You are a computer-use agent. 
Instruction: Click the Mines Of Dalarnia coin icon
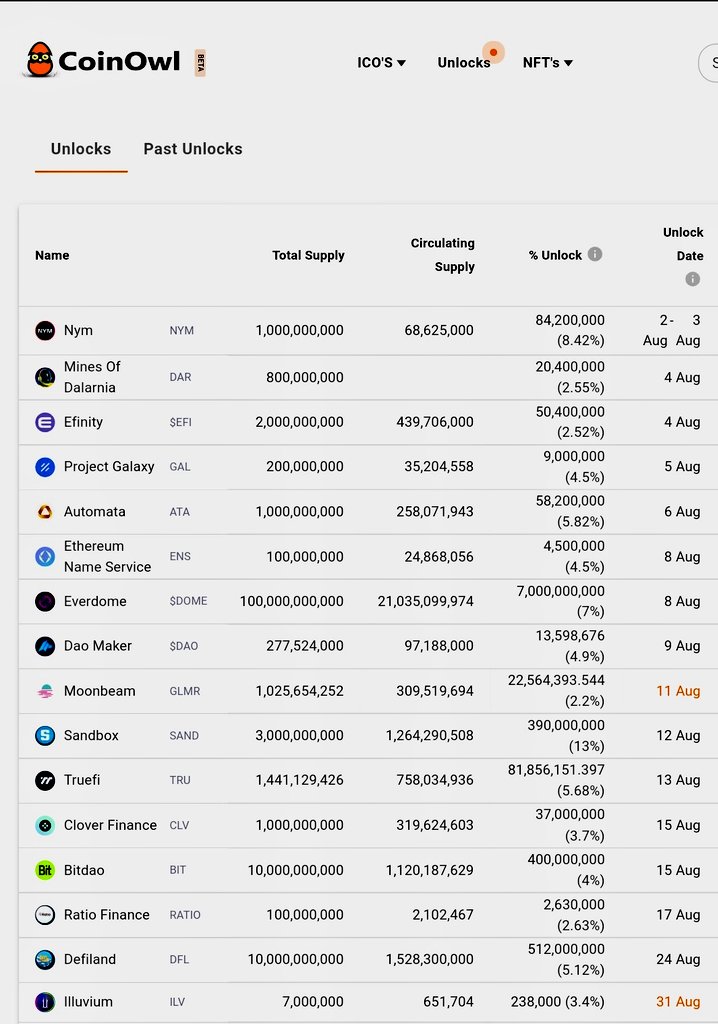[x=45, y=377]
